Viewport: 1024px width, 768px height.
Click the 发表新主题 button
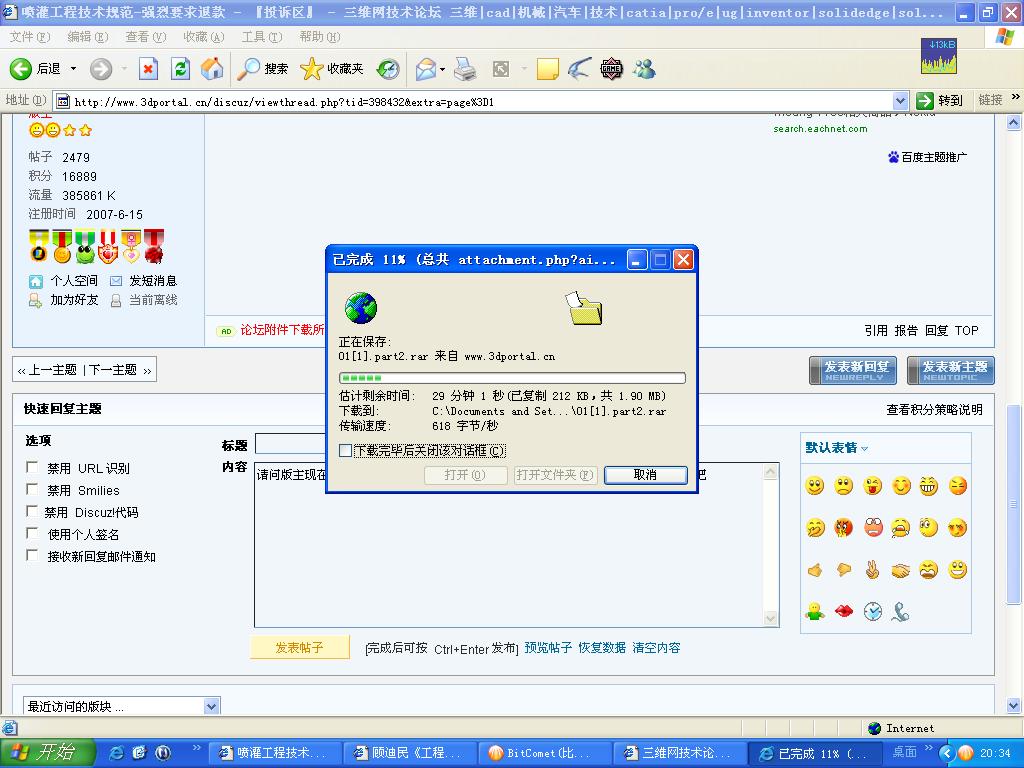(951, 370)
